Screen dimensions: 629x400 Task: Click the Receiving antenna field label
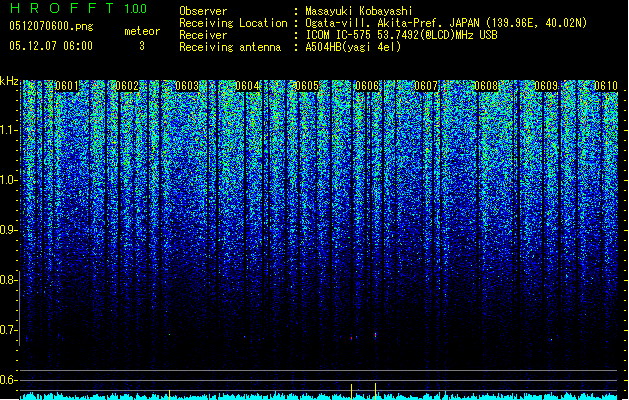coord(230,47)
